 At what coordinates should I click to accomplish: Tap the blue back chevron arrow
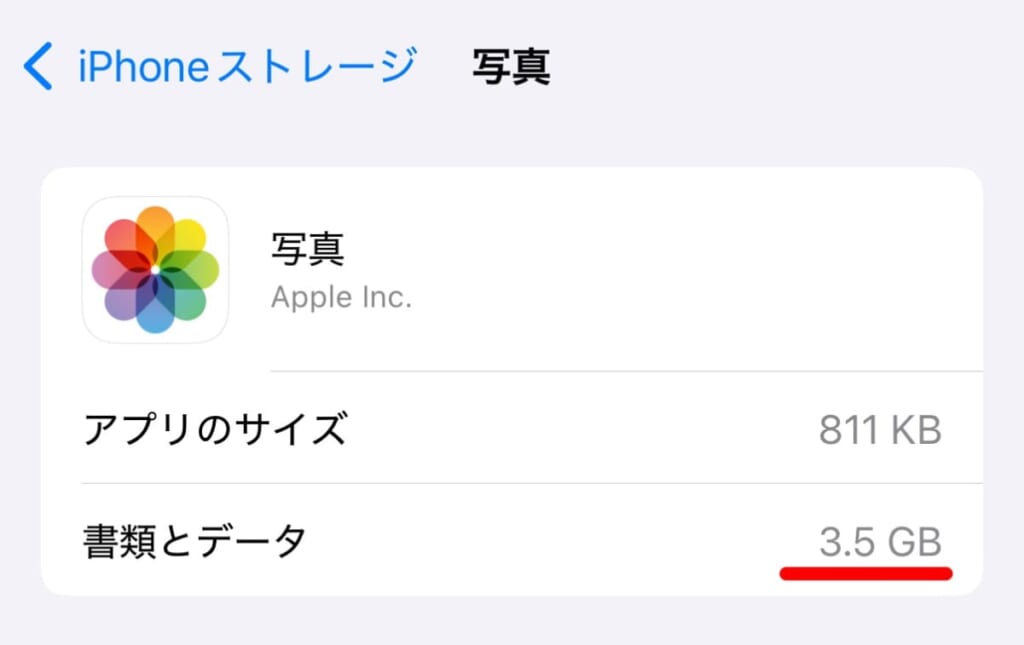tap(38, 68)
